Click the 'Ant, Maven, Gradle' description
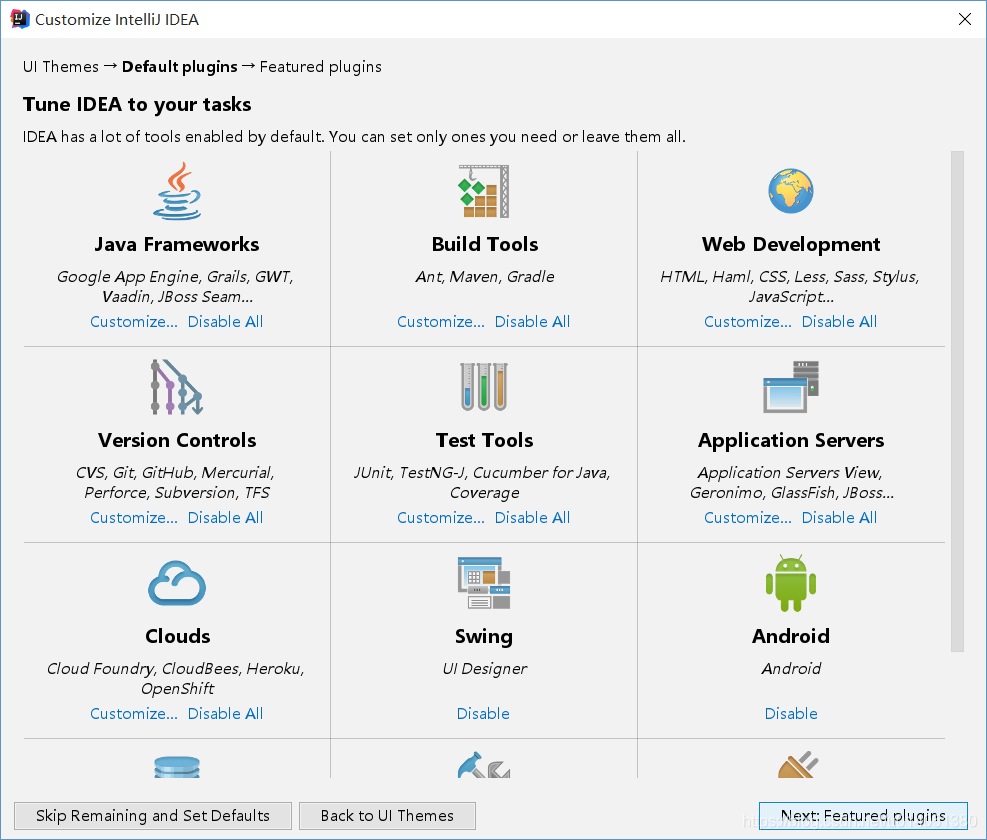 click(485, 276)
